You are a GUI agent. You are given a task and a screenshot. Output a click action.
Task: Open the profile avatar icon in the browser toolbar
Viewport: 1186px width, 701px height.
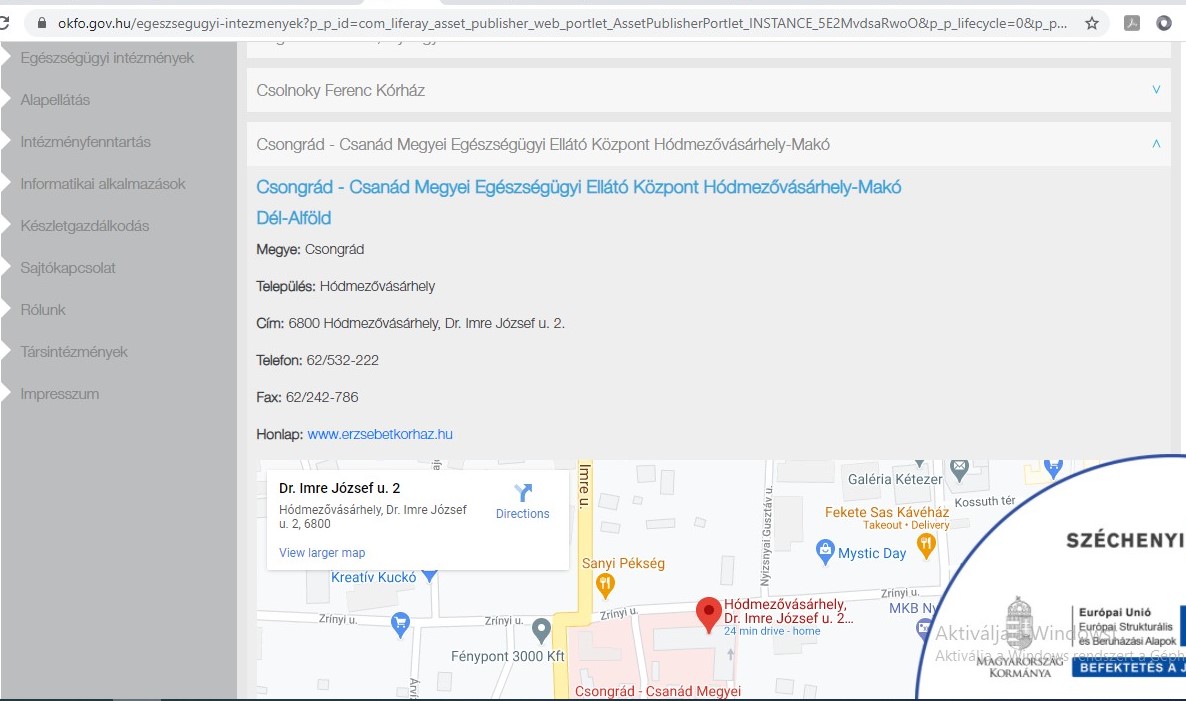pos(1164,23)
